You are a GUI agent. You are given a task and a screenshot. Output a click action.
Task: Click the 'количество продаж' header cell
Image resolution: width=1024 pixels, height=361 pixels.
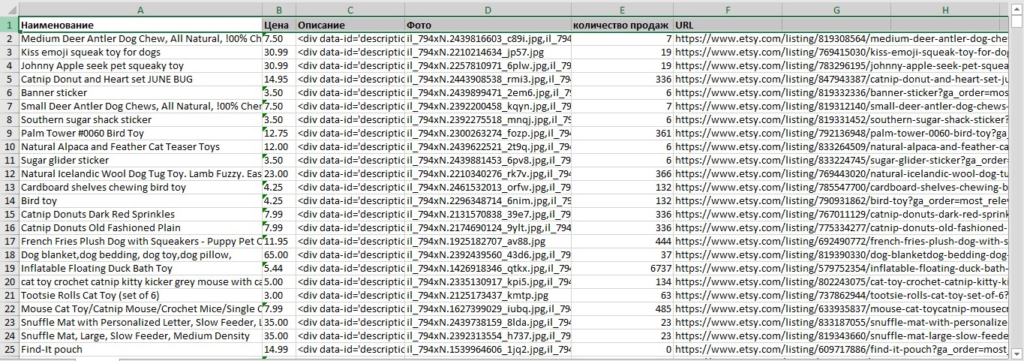click(x=622, y=25)
